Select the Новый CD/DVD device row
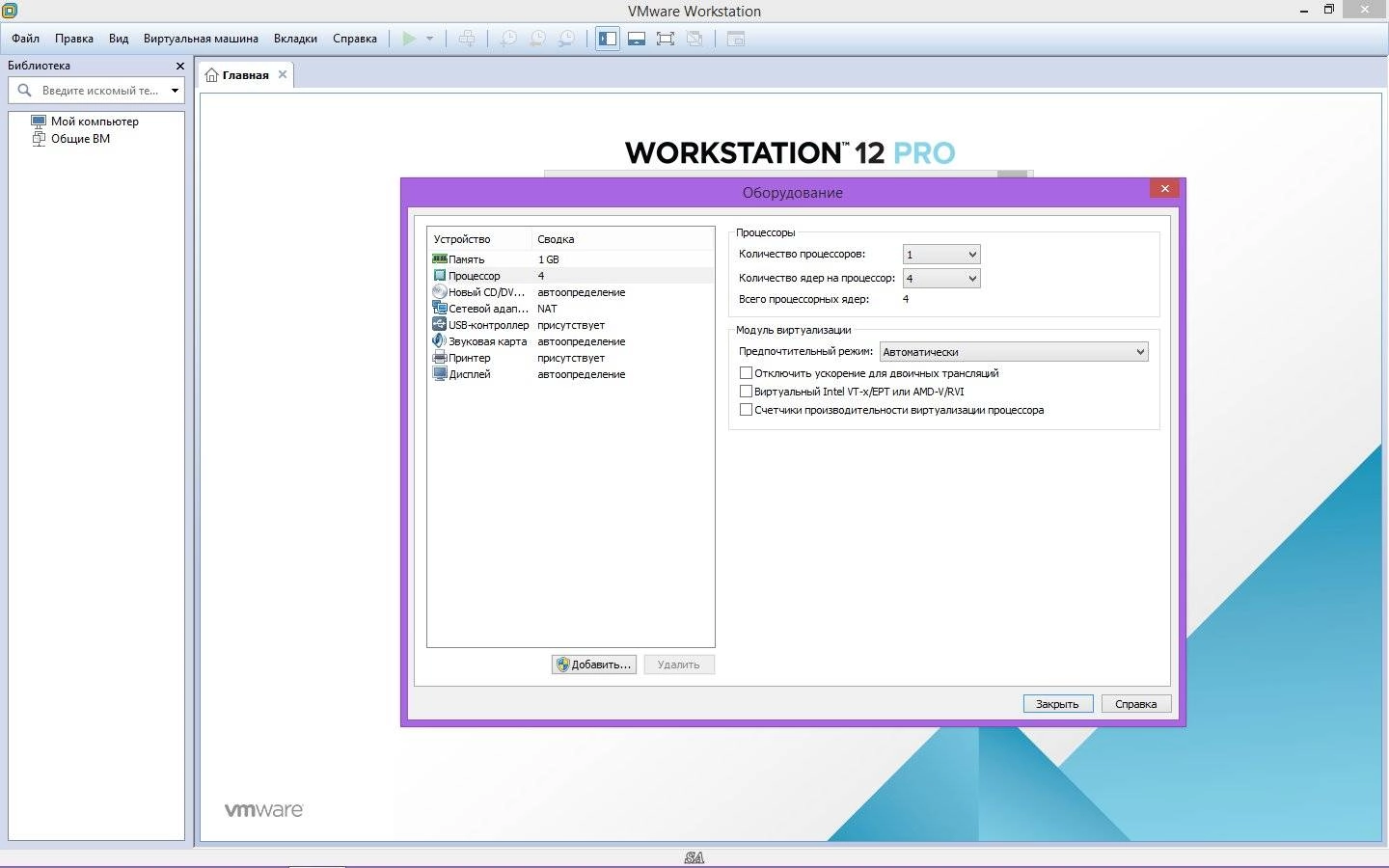The height and width of the screenshot is (868, 1389). 571,292
